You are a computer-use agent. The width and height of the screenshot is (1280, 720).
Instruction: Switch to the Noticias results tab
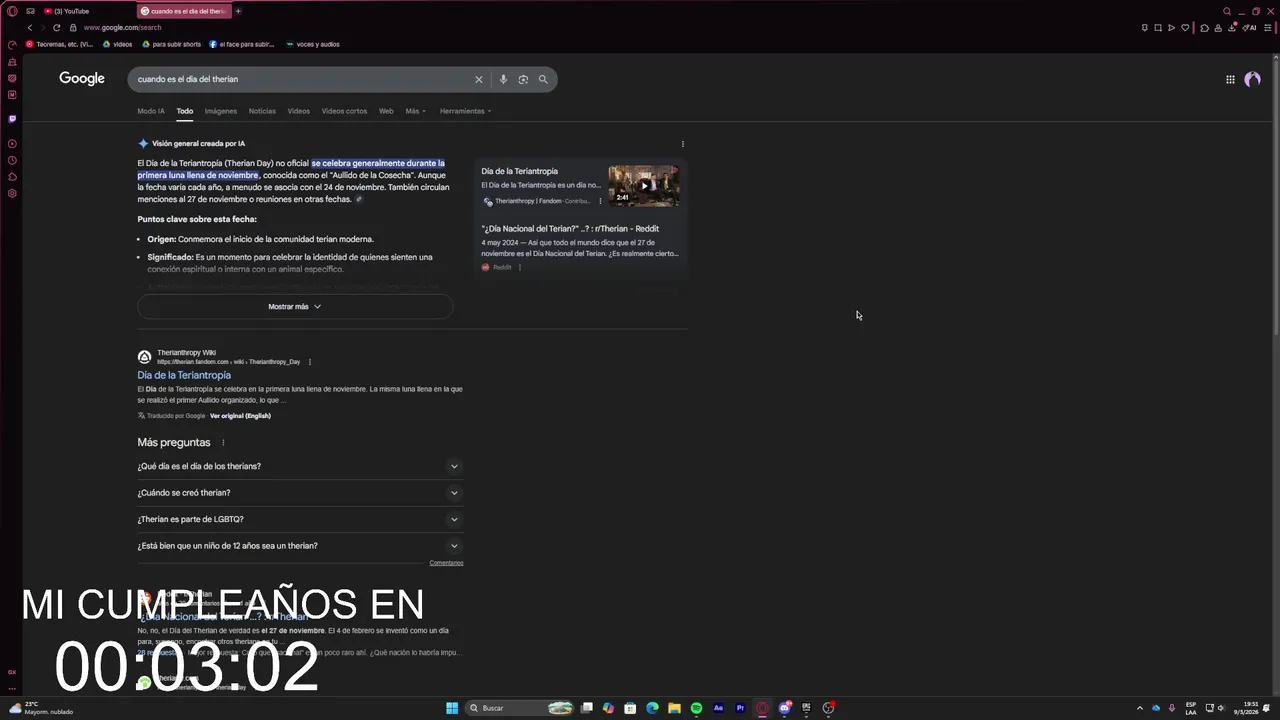click(262, 111)
